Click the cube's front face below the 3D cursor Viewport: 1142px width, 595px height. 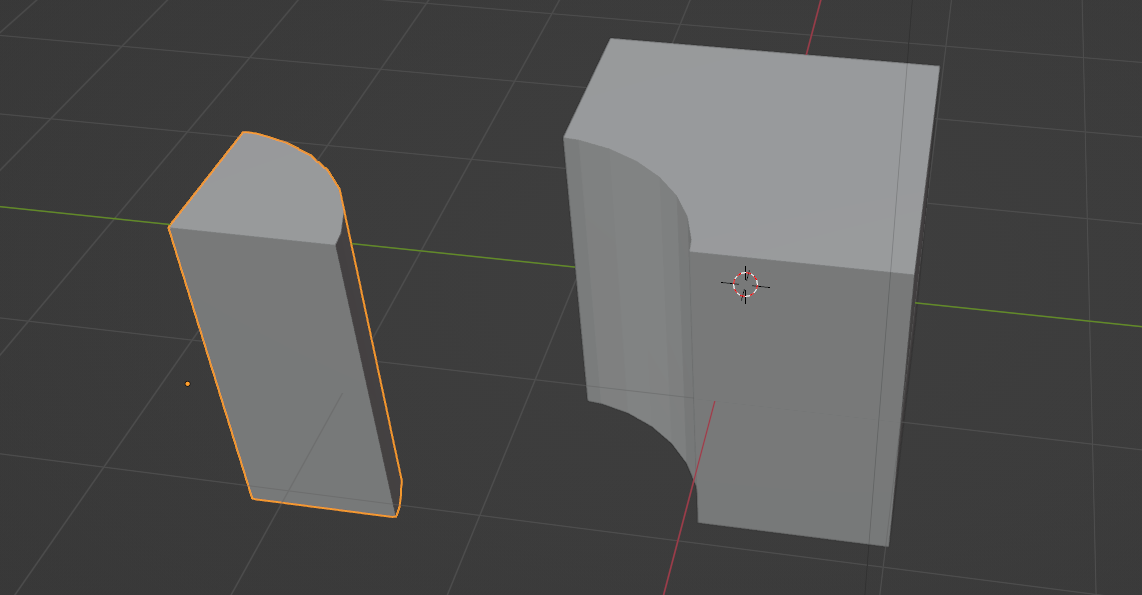[x=790, y=420]
